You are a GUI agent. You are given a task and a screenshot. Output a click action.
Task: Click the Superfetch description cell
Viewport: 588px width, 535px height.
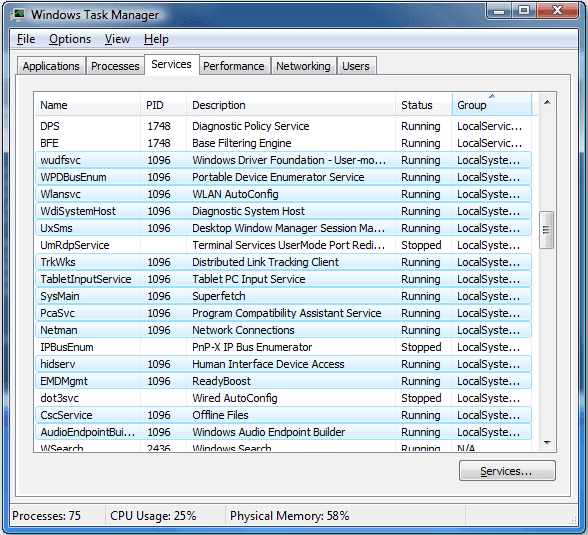click(219, 296)
